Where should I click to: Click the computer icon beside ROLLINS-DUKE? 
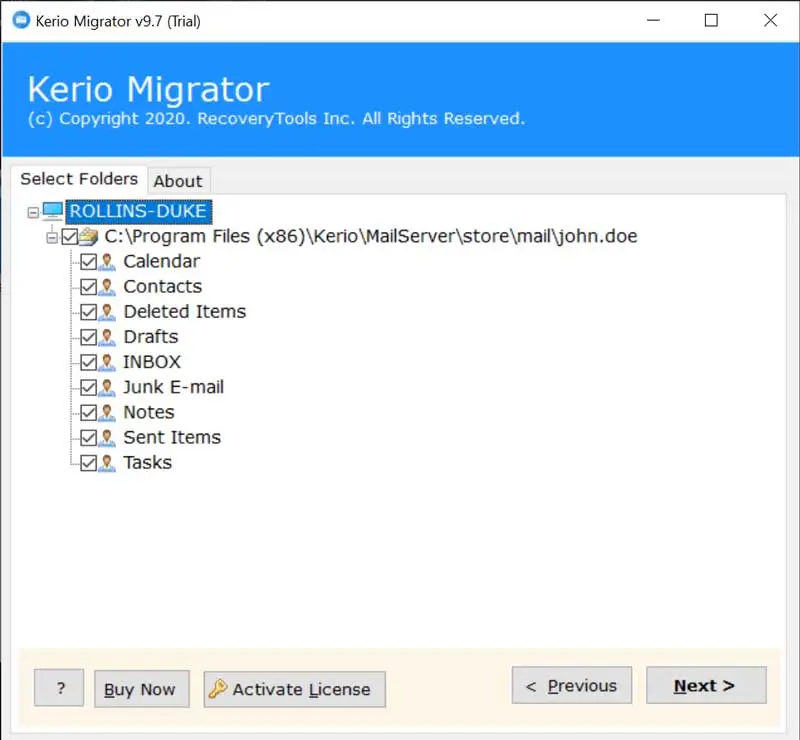52,211
